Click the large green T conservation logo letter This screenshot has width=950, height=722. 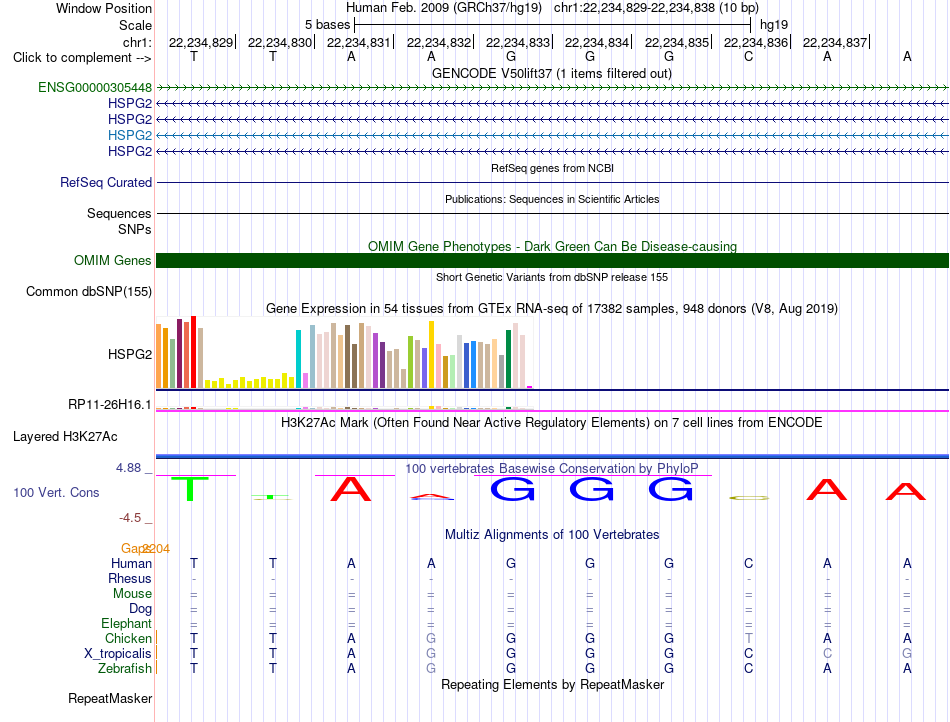click(x=190, y=489)
